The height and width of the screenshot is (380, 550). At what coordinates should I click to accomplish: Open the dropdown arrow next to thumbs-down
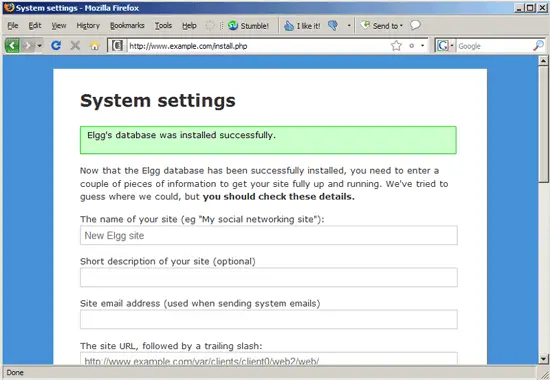(349, 26)
